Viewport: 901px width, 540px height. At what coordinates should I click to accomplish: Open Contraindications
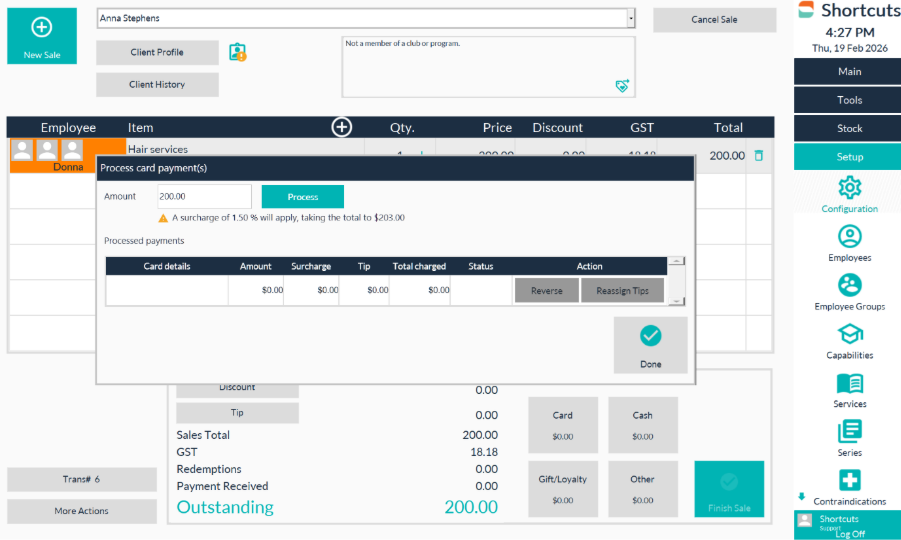[849, 488]
